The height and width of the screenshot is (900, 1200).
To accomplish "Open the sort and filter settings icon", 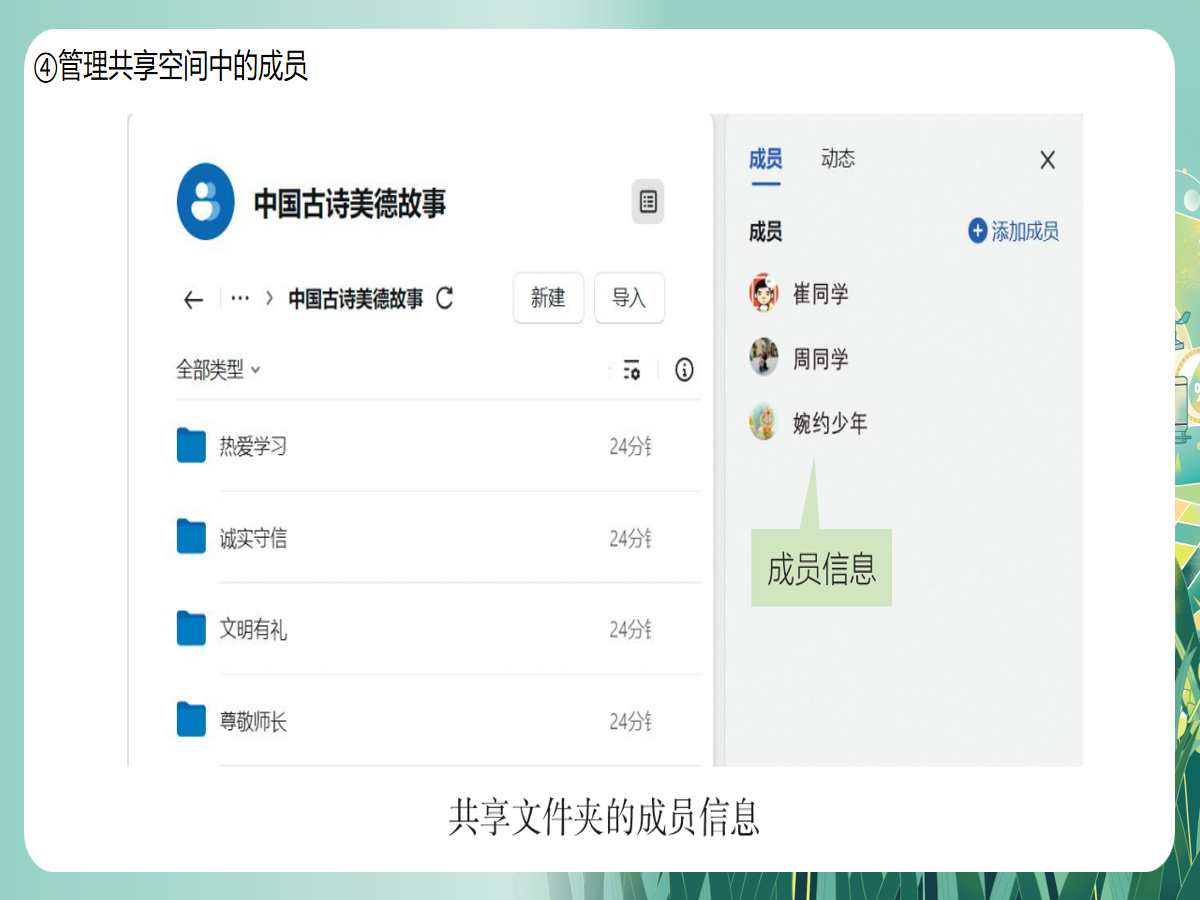I will pyautogui.click(x=631, y=370).
